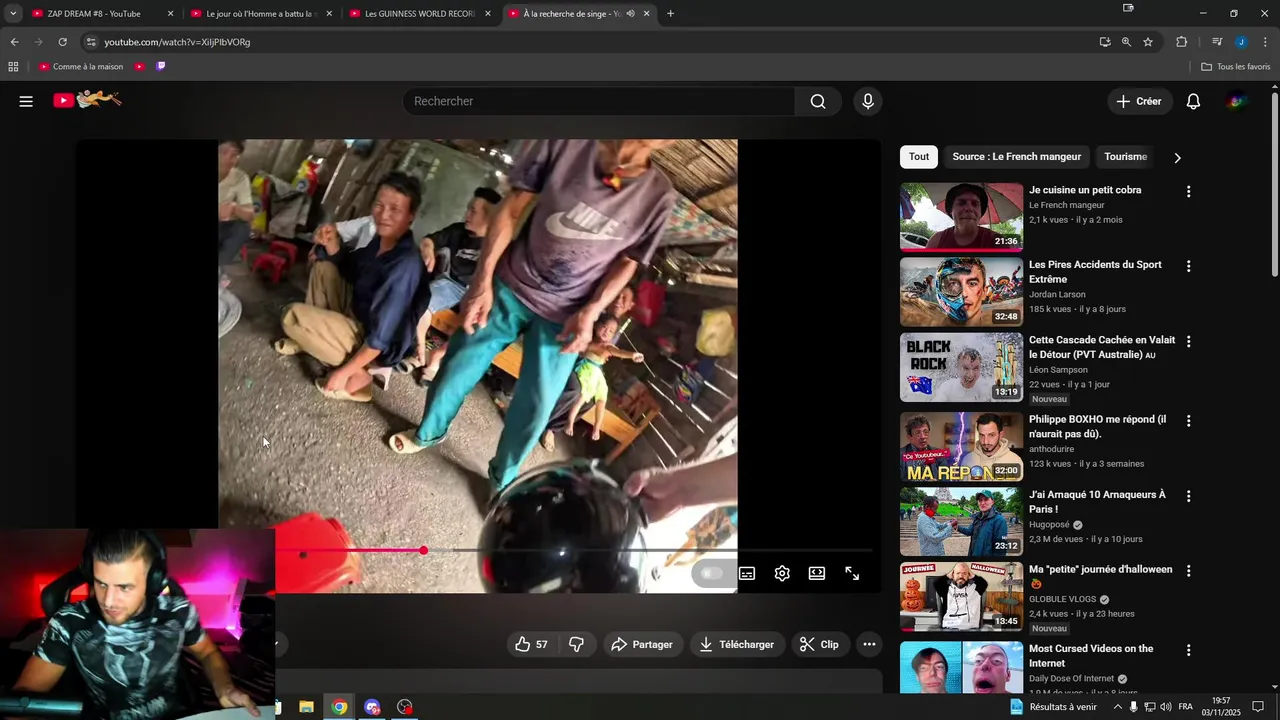Mute the tab using the speaker icon
The width and height of the screenshot is (1280, 720).
(x=630, y=14)
